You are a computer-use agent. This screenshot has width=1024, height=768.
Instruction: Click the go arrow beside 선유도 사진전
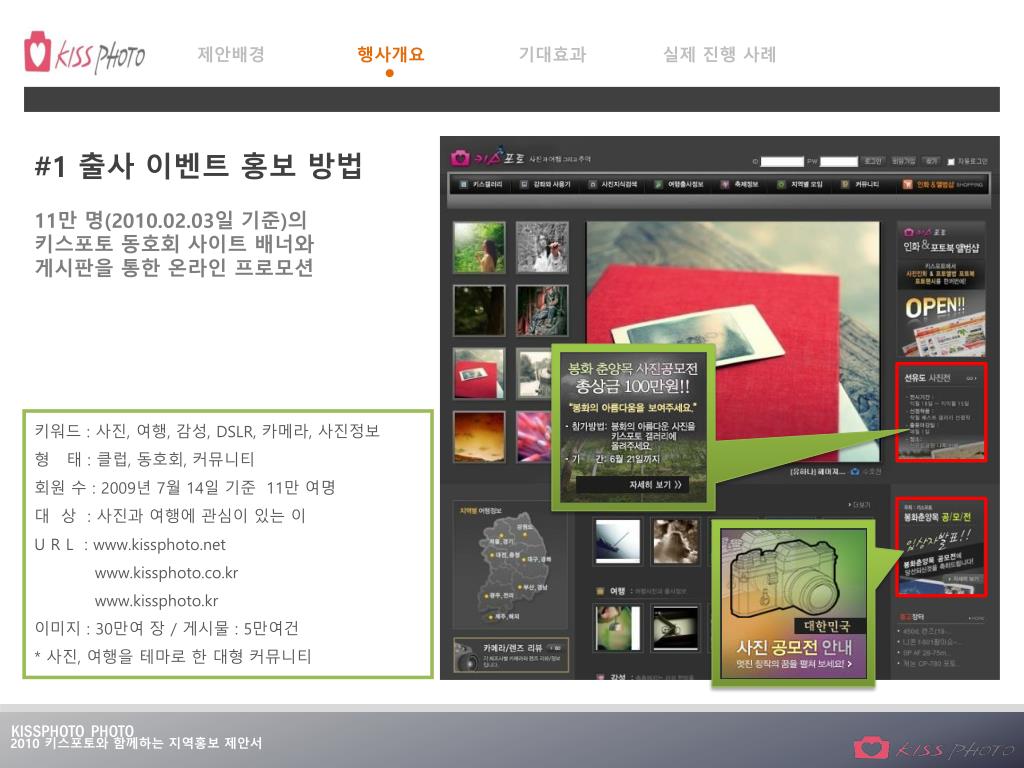pyautogui.click(x=972, y=379)
